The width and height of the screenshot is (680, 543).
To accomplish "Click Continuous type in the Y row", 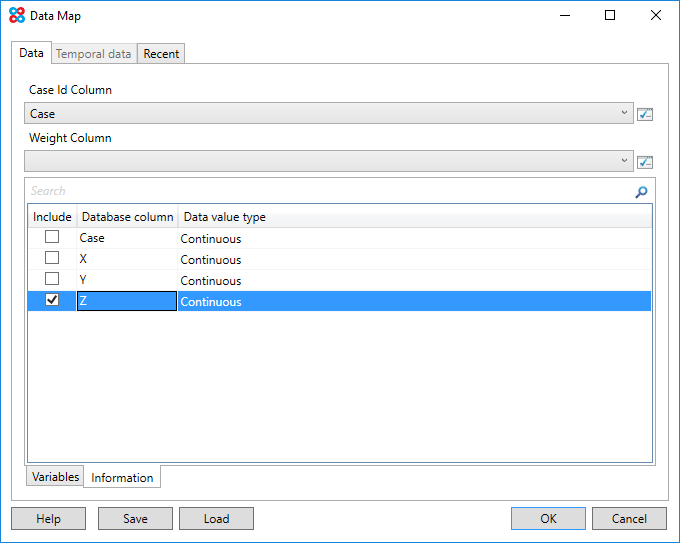I will (211, 281).
